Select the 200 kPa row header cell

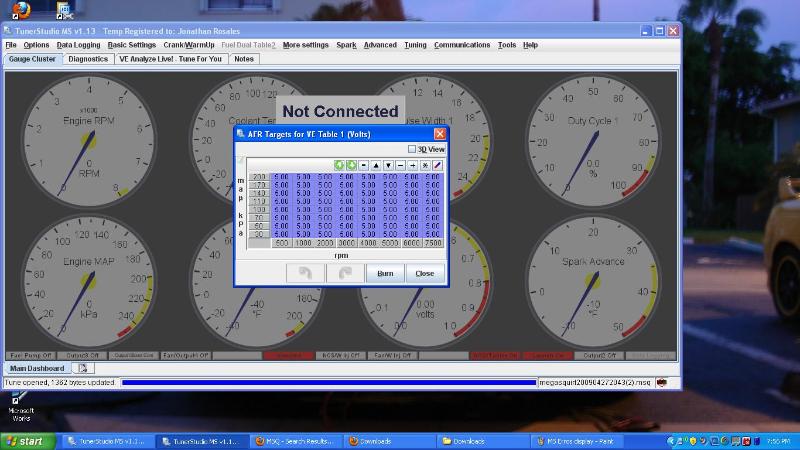coord(260,177)
